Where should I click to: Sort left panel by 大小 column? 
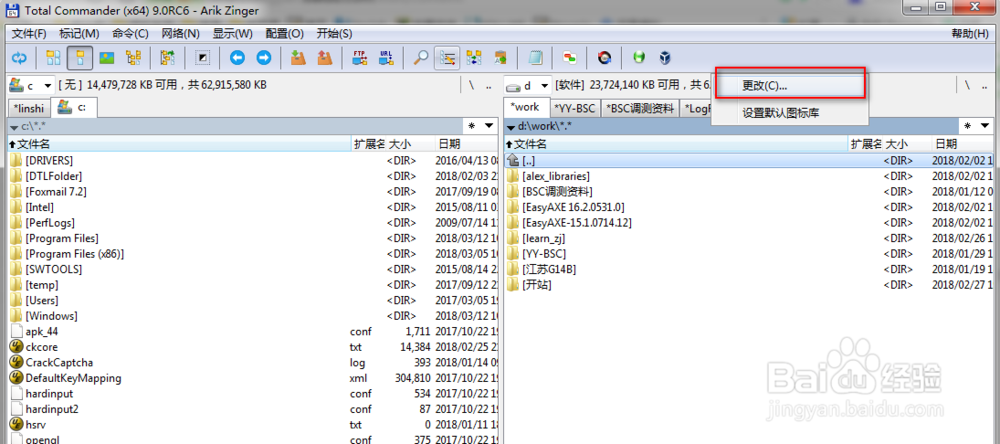pyautogui.click(x=410, y=145)
